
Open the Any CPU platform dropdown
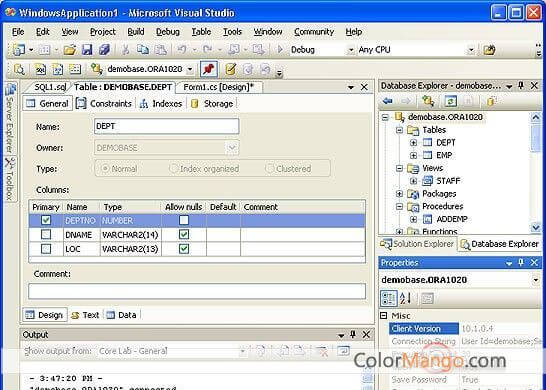pos(471,50)
